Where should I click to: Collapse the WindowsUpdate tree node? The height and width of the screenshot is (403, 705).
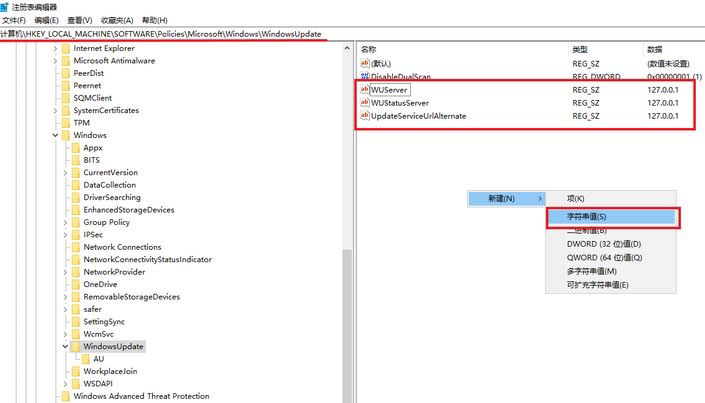(65, 346)
